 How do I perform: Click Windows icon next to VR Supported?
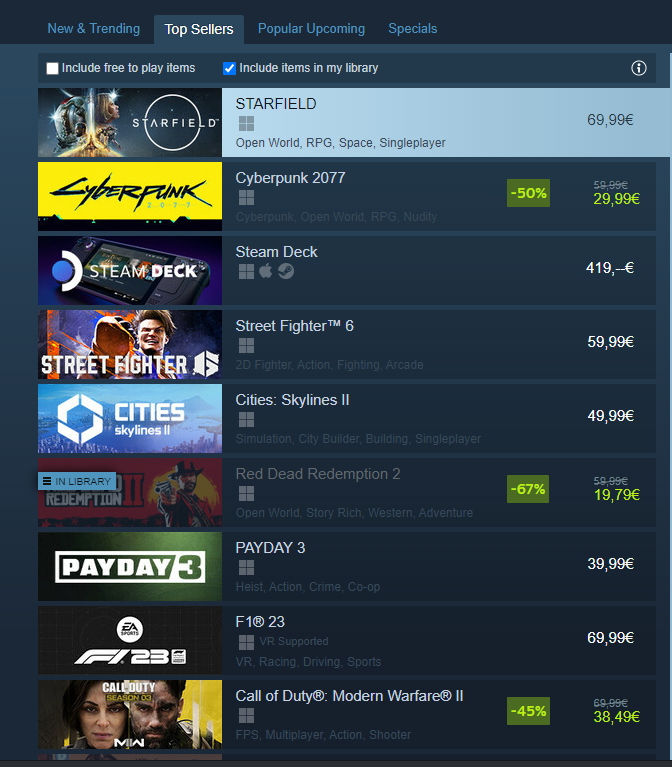pyautogui.click(x=246, y=642)
